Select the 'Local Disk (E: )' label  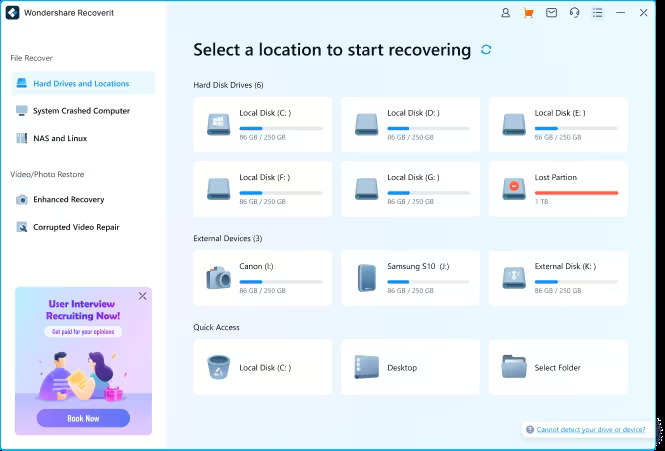pos(560,113)
